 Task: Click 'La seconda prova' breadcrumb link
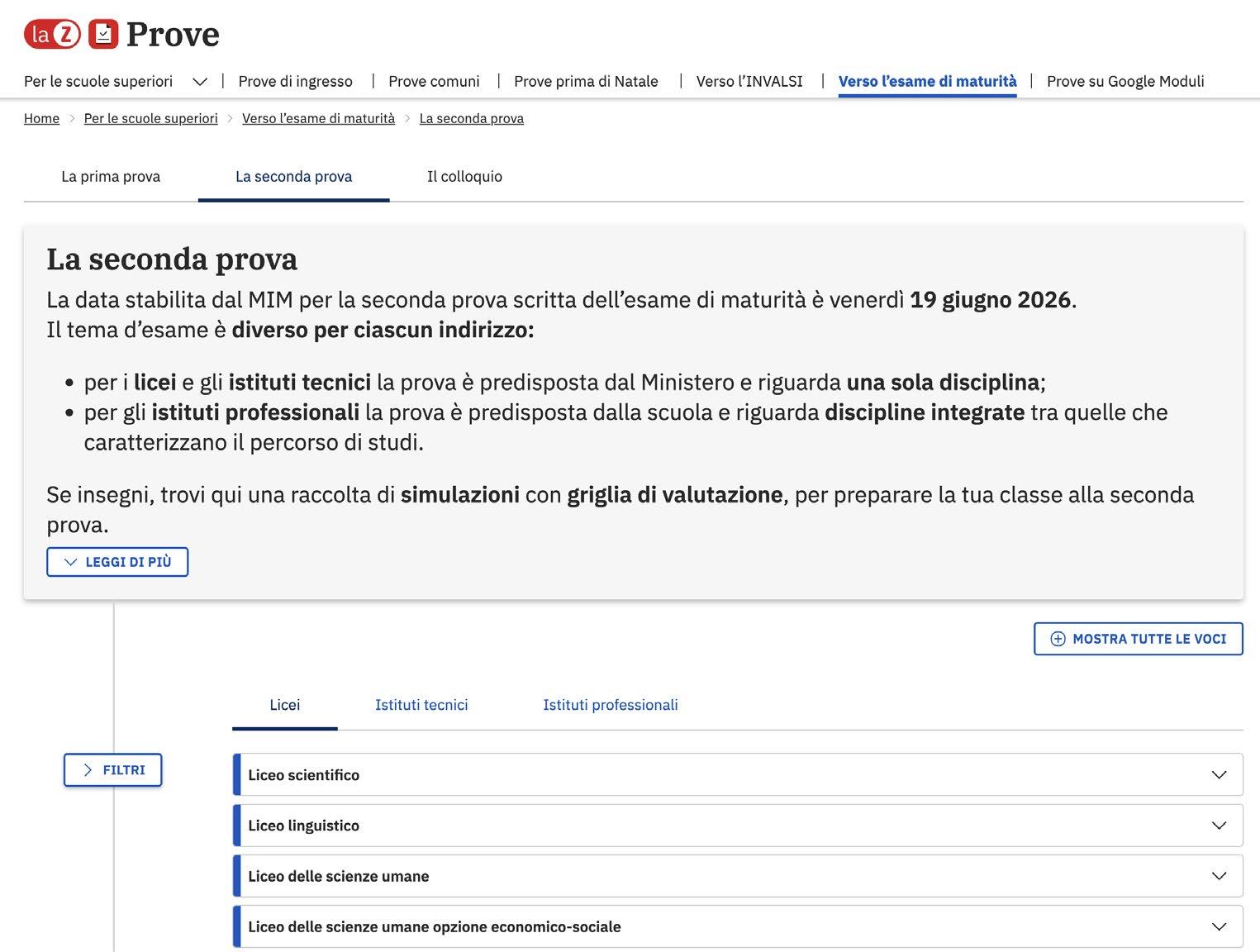click(472, 118)
